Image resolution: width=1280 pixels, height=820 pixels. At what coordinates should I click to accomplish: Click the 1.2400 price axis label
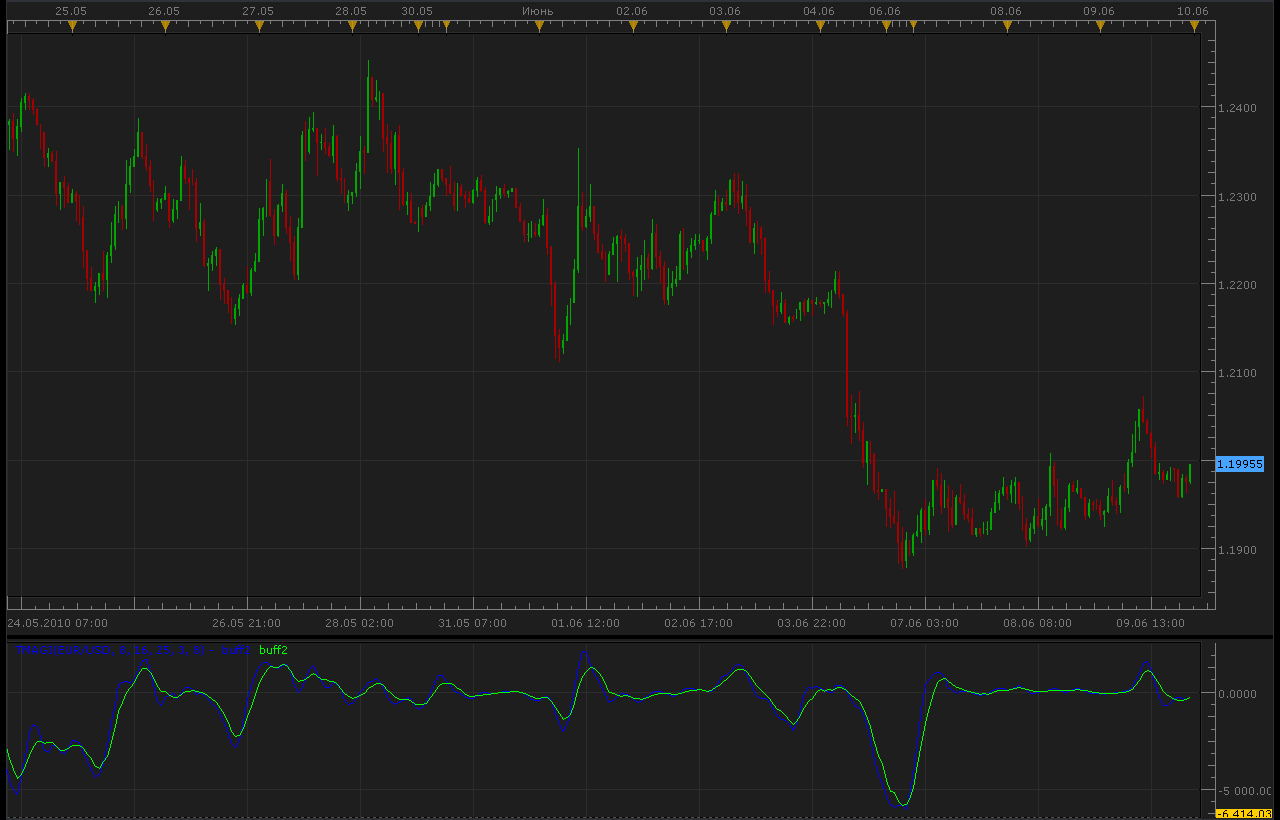click(1238, 108)
